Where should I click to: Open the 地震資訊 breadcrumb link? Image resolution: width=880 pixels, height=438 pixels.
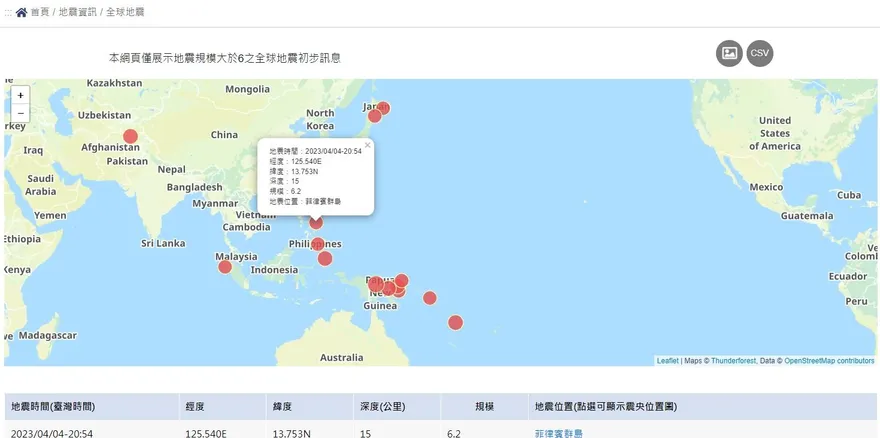77,12
